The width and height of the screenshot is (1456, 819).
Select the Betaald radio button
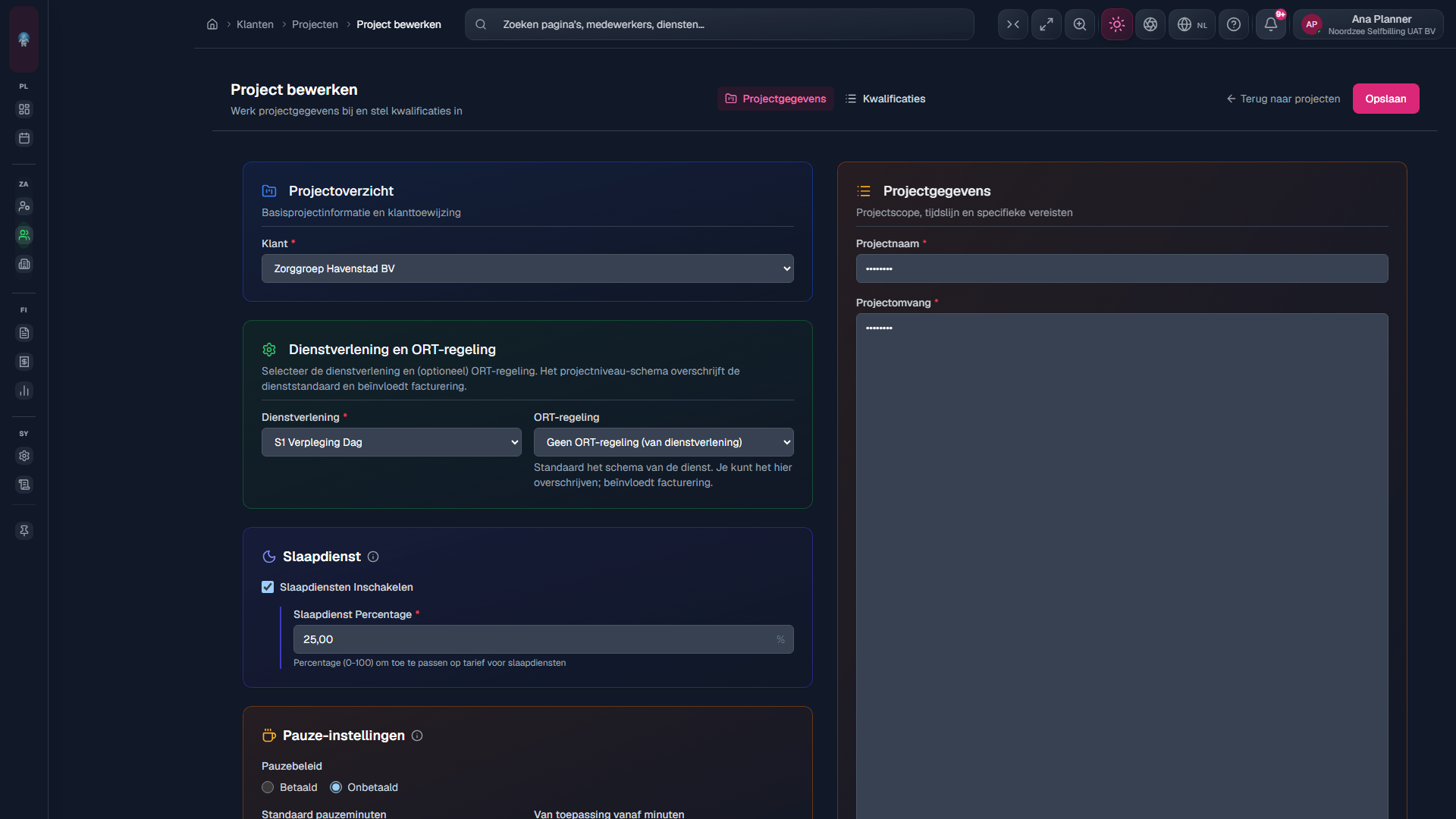pyautogui.click(x=268, y=787)
